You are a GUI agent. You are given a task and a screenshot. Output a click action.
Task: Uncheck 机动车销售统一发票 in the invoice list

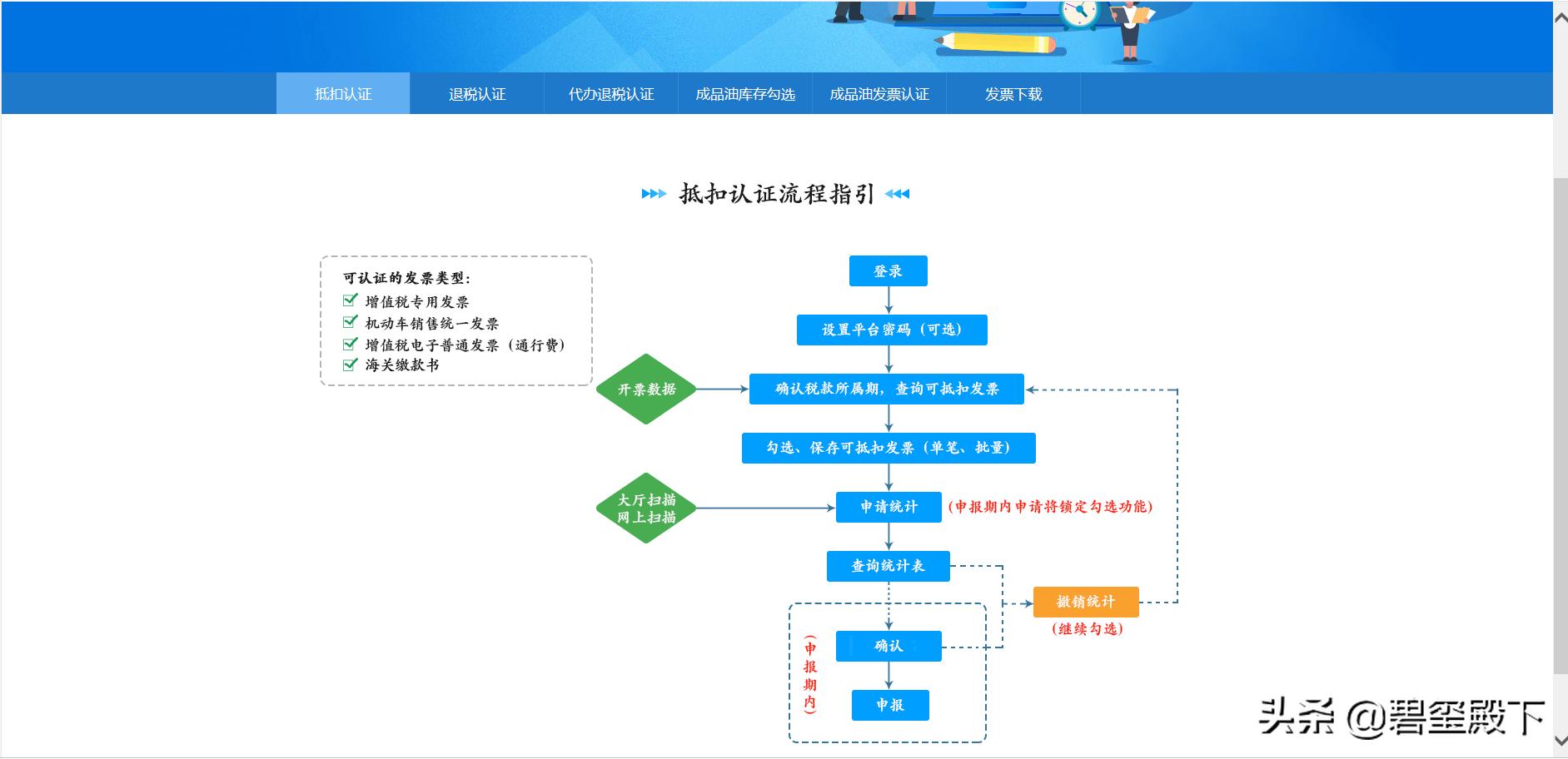coord(348,323)
